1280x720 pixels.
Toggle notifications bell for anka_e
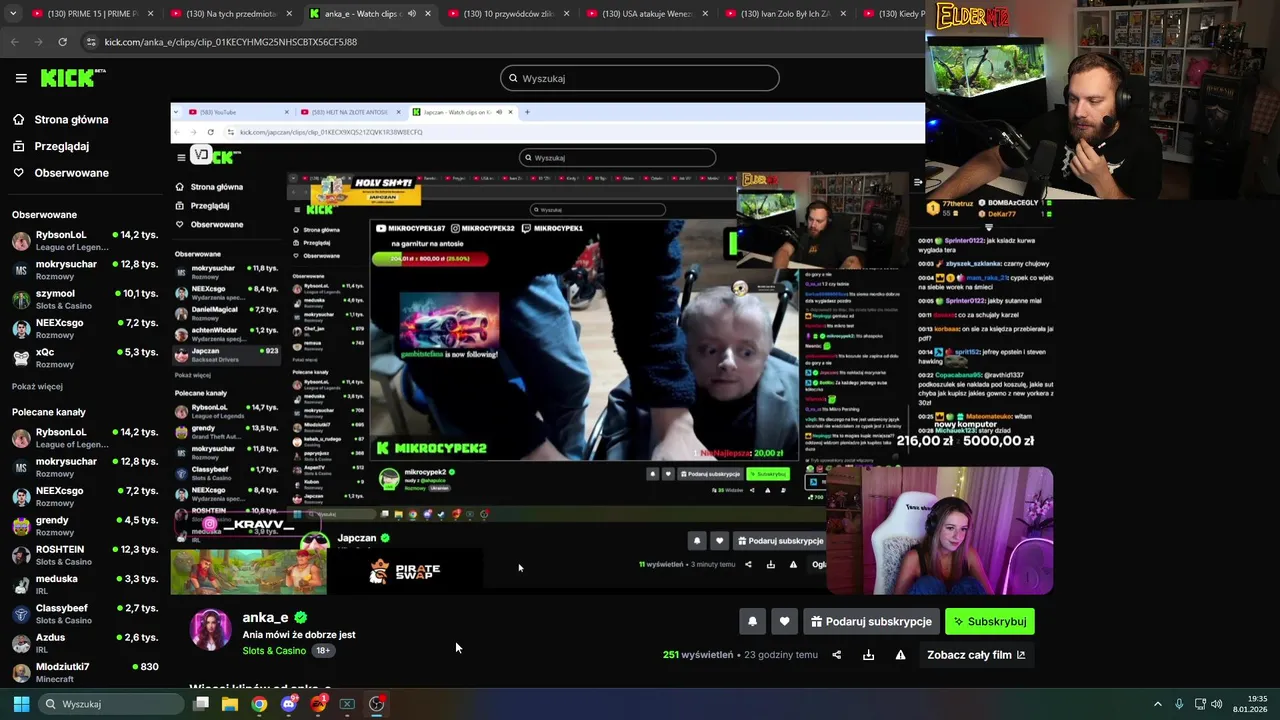[x=753, y=622]
